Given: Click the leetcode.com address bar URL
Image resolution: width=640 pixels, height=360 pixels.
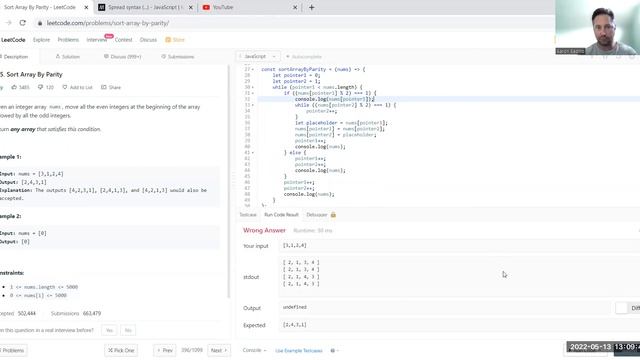Looking at the screenshot, I should (x=108, y=23).
